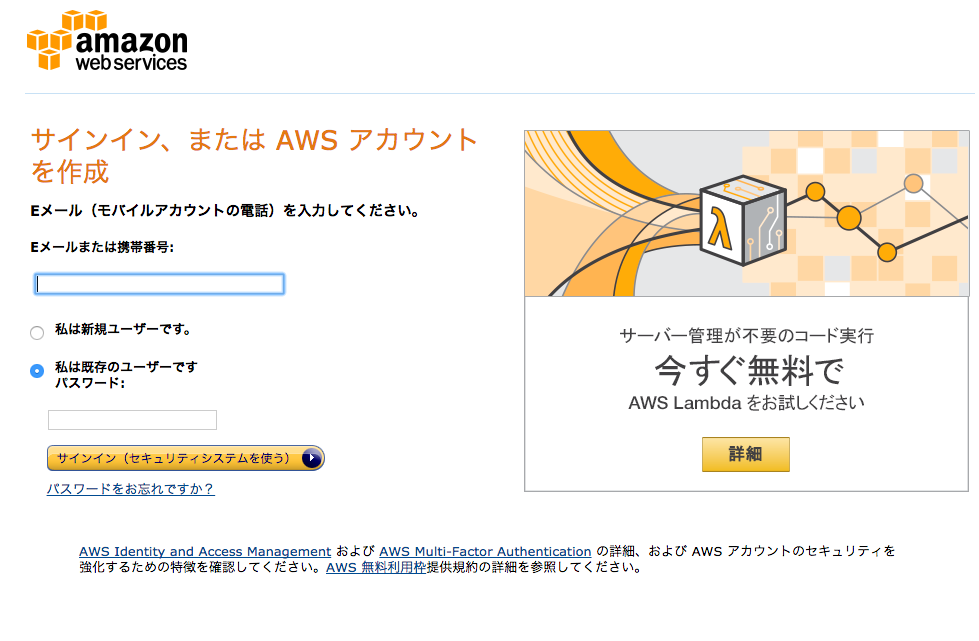
Task: Click the サーバー管理が不要のコード実行 banner text
Action: coord(745,337)
